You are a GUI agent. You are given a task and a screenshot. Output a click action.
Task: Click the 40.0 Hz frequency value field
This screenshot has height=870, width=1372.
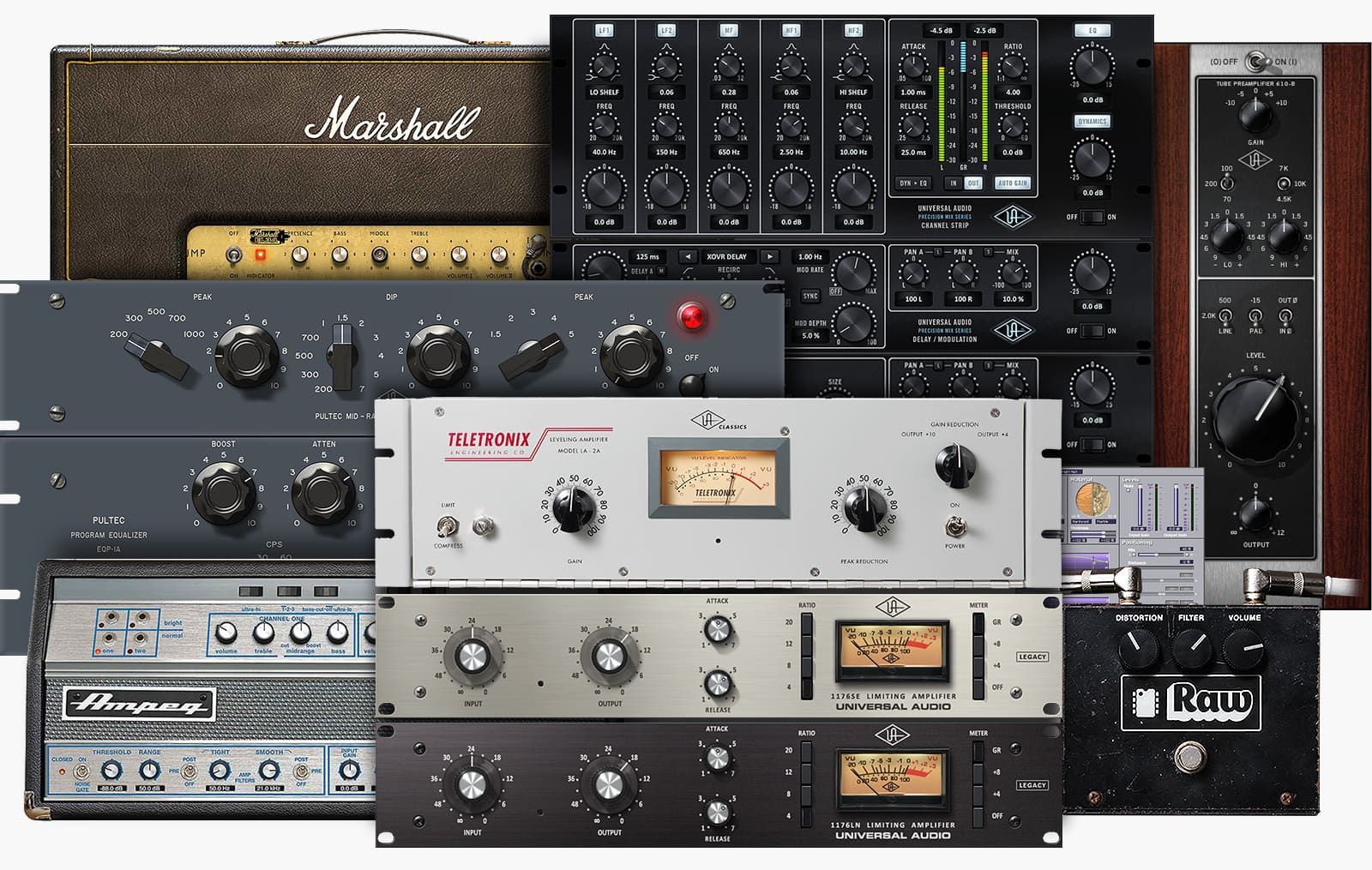click(604, 152)
